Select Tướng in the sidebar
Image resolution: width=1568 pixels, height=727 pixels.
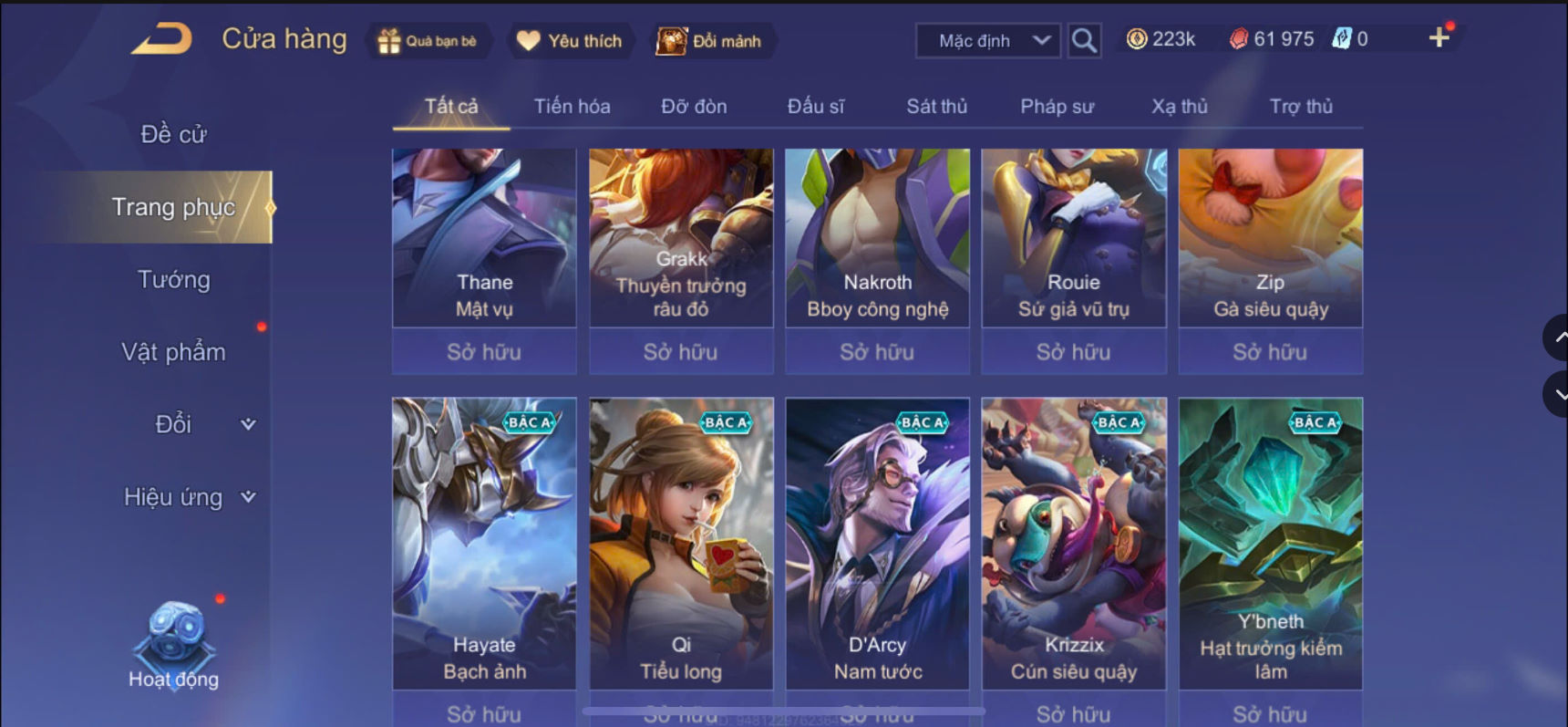pos(174,279)
